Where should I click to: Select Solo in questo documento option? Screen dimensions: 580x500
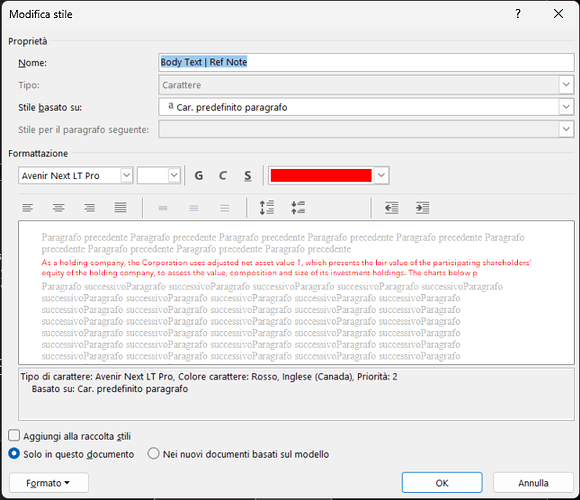pyautogui.click(x=14, y=453)
